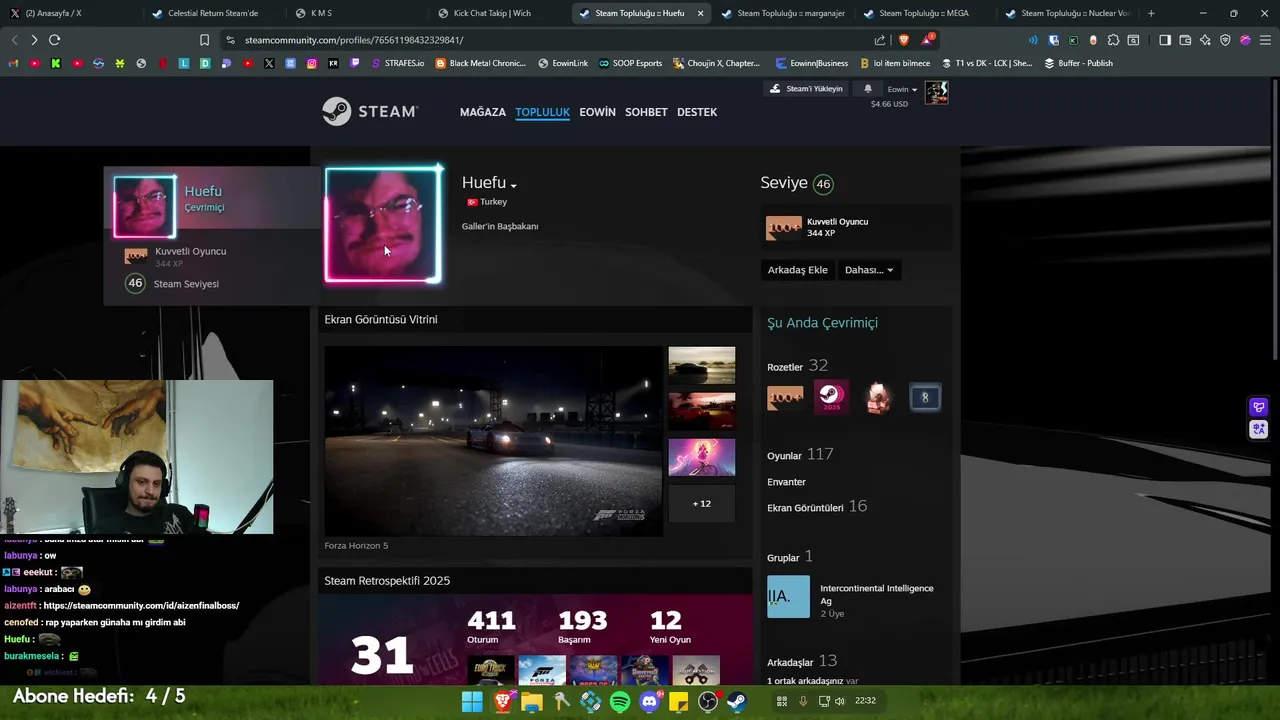Click the browser back button
Viewport: 1280px width, 720px height.
click(x=14, y=40)
